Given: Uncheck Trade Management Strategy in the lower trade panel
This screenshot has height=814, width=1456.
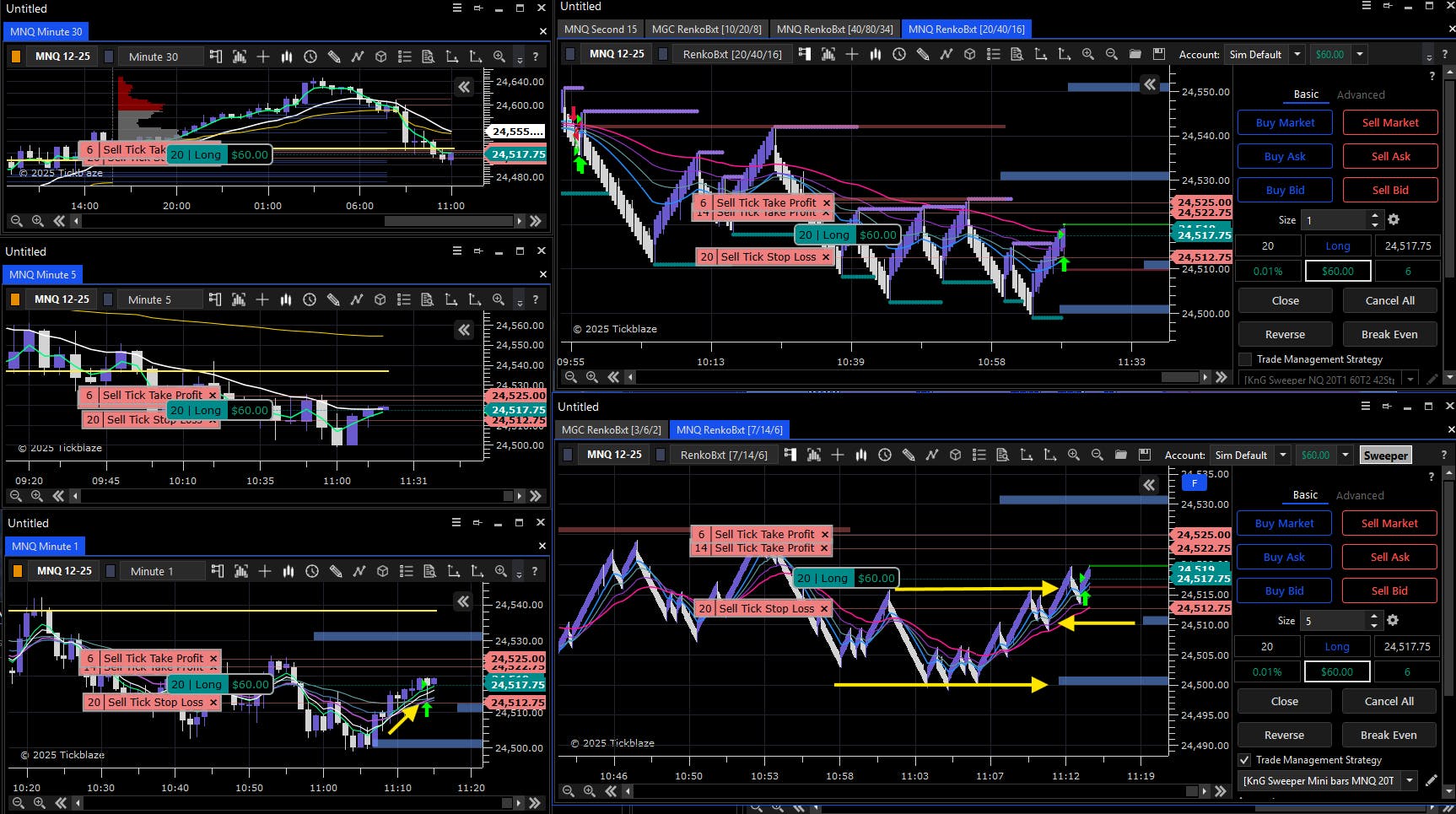Looking at the screenshot, I should click(x=1244, y=760).
